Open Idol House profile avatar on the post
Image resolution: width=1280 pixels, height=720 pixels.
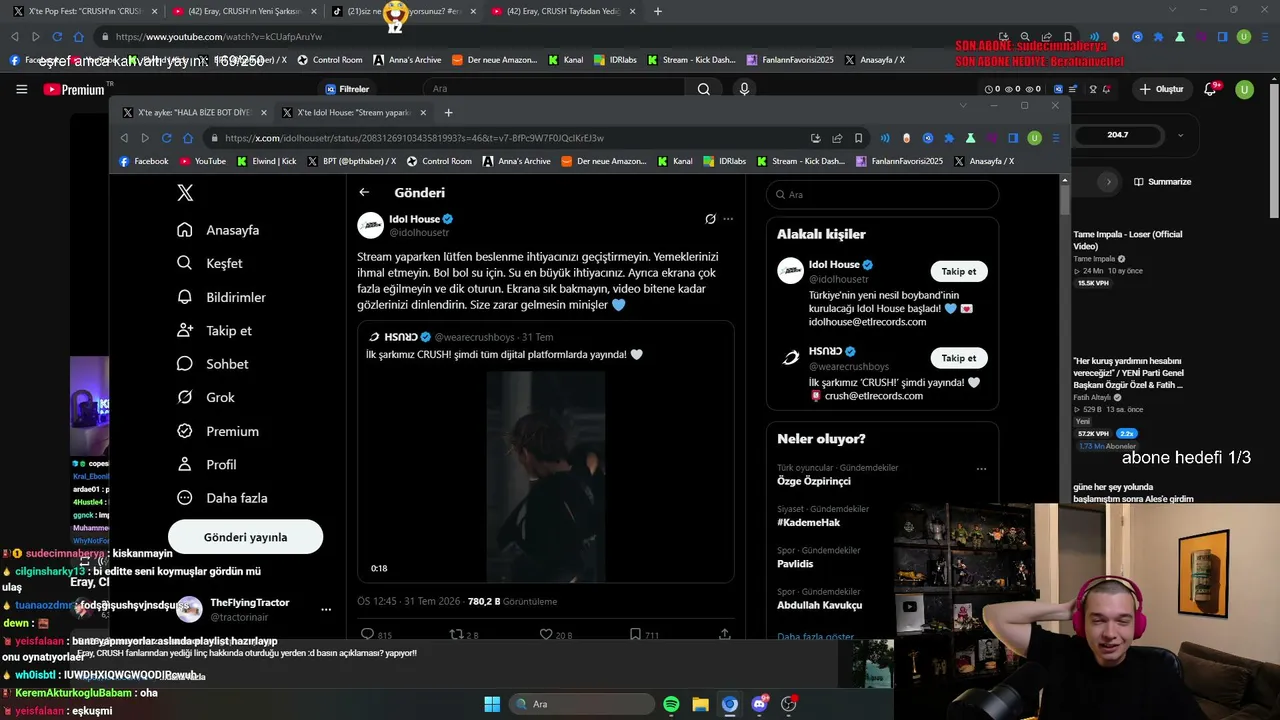click(371, 225)
